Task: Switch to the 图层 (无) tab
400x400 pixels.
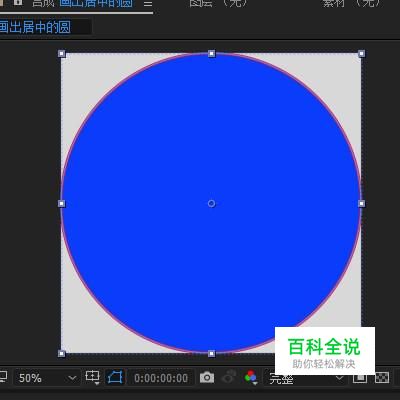Action: tap(219, 3)
